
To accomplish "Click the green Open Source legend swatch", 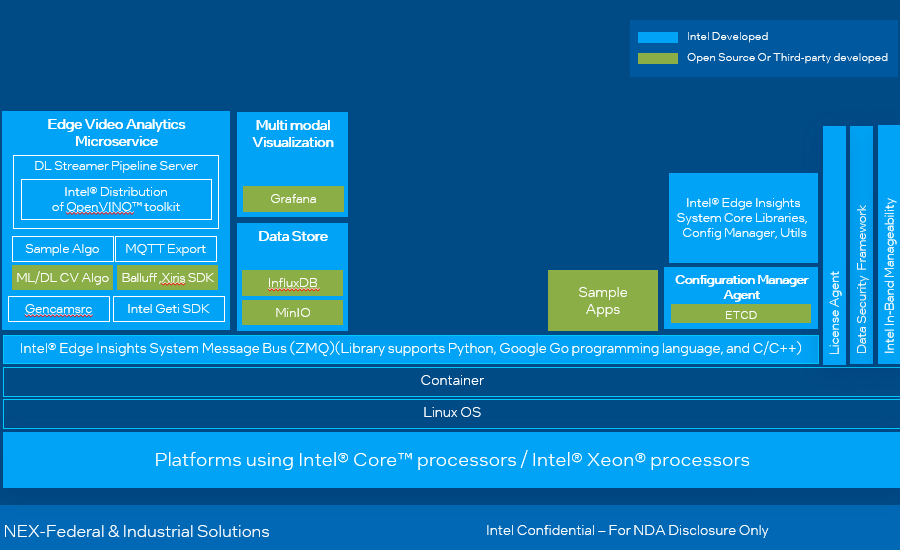I will coord(657,58).
